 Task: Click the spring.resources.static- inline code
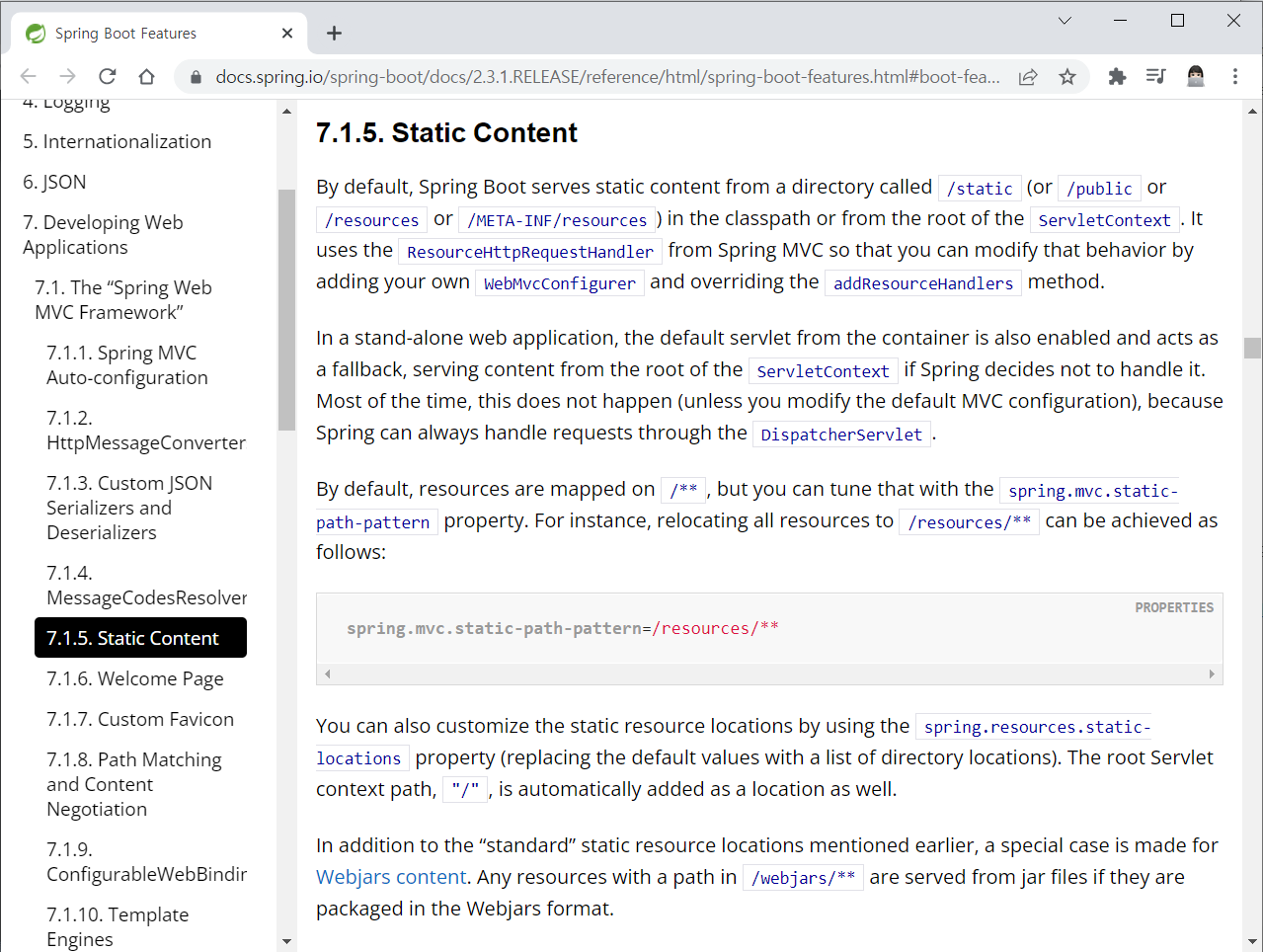click(x=1035, y=727)
